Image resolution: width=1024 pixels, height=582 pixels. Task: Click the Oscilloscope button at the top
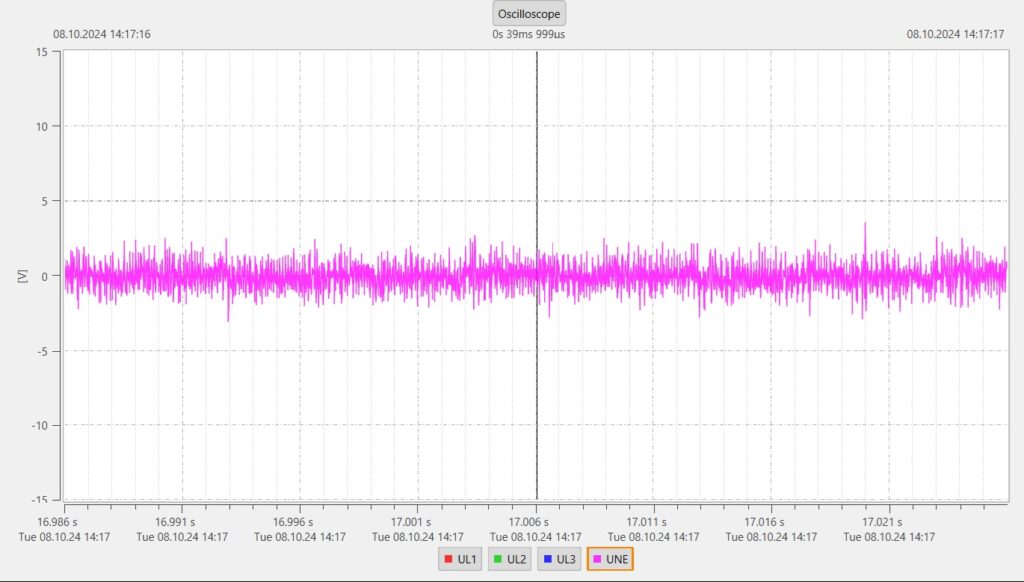[529, 14]
